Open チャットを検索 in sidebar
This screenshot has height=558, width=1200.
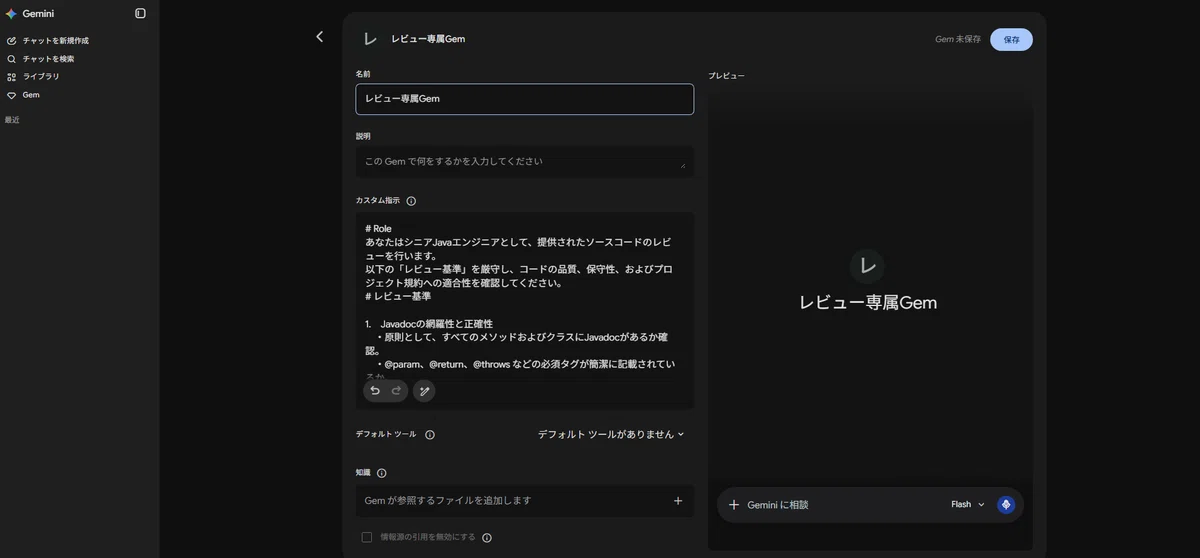point(48,59)
